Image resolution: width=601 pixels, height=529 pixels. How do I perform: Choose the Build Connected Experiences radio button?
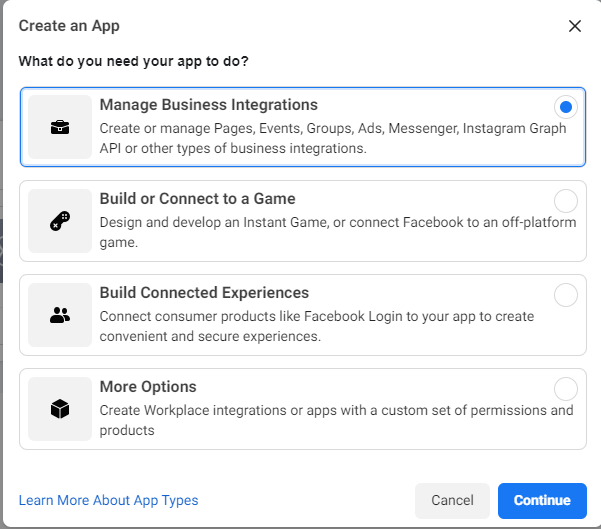point(566,295)
